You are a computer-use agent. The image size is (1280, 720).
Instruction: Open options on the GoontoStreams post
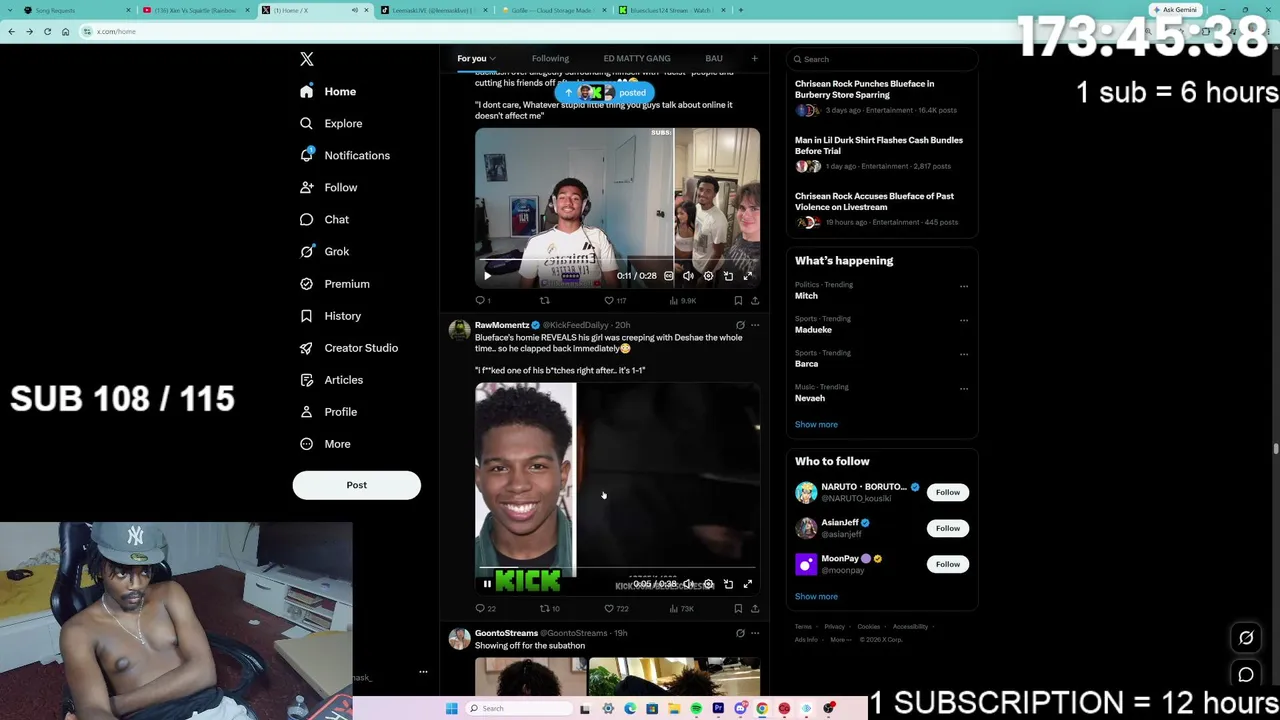pos(755,633)
